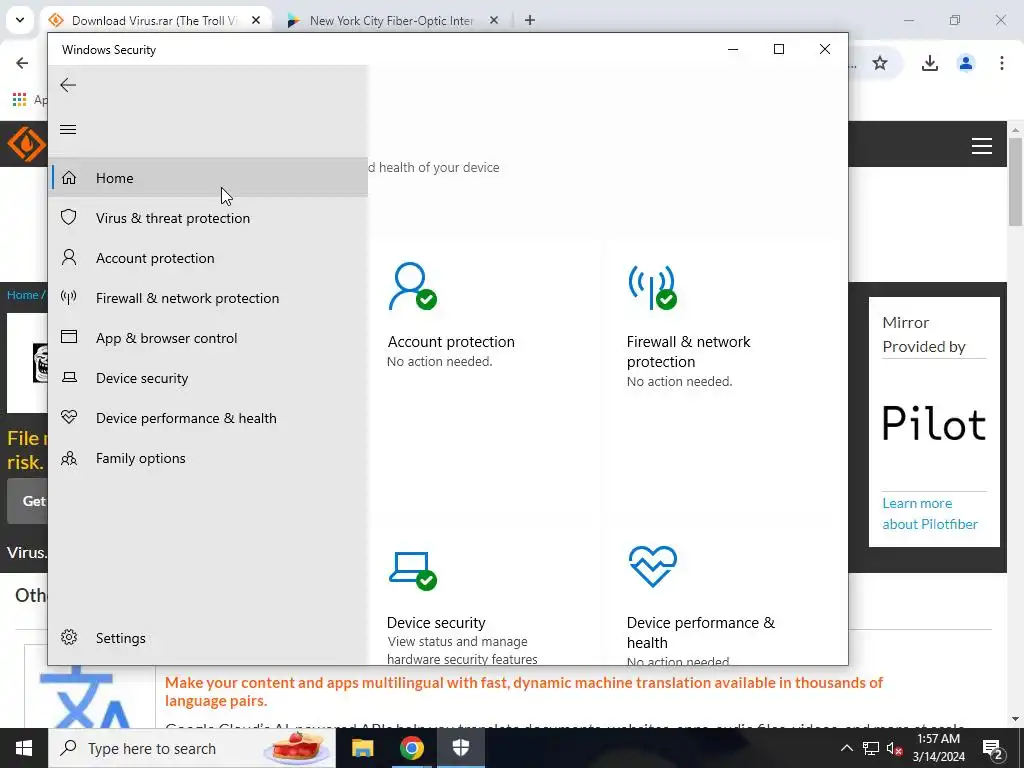The width and height of the screenshot is (1024, 768).
Task: Click Chrome's back navigation arrow
Action: pos(22,63)
